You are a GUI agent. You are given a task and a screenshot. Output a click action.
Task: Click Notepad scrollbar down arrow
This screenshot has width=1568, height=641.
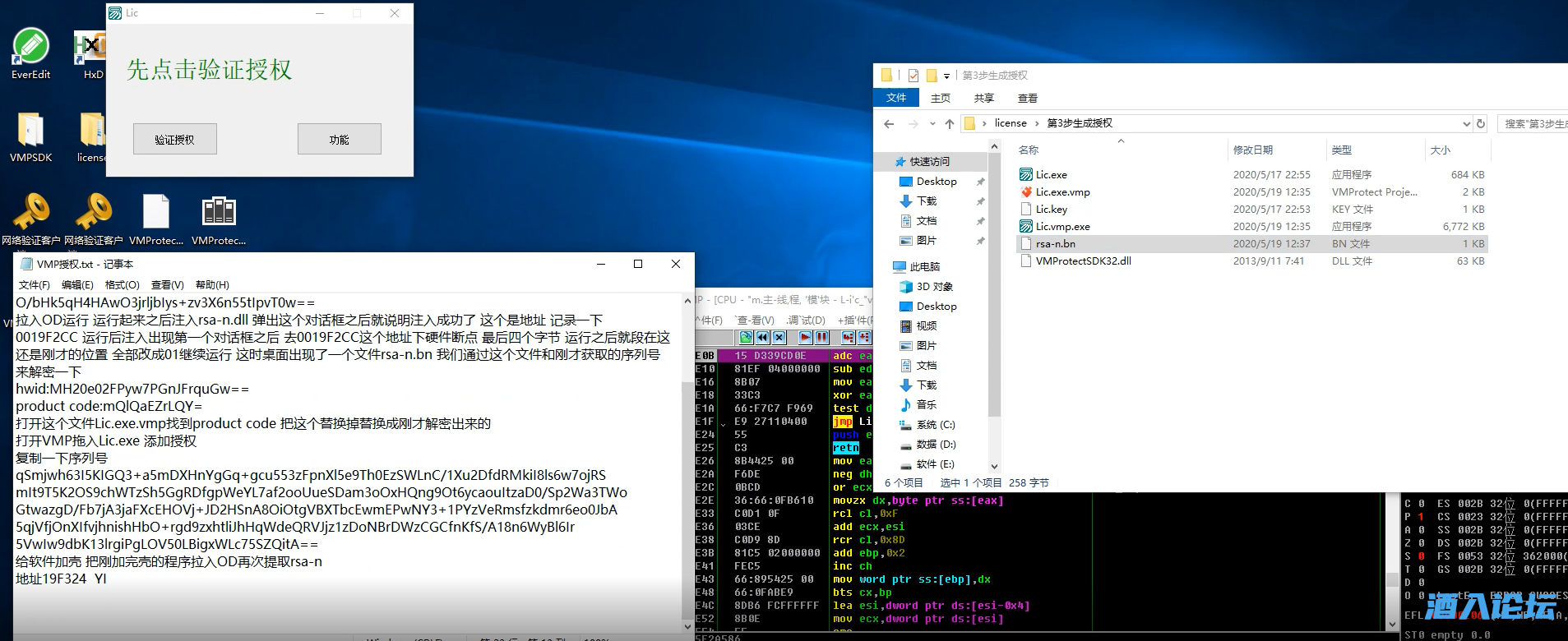(687, 626)
